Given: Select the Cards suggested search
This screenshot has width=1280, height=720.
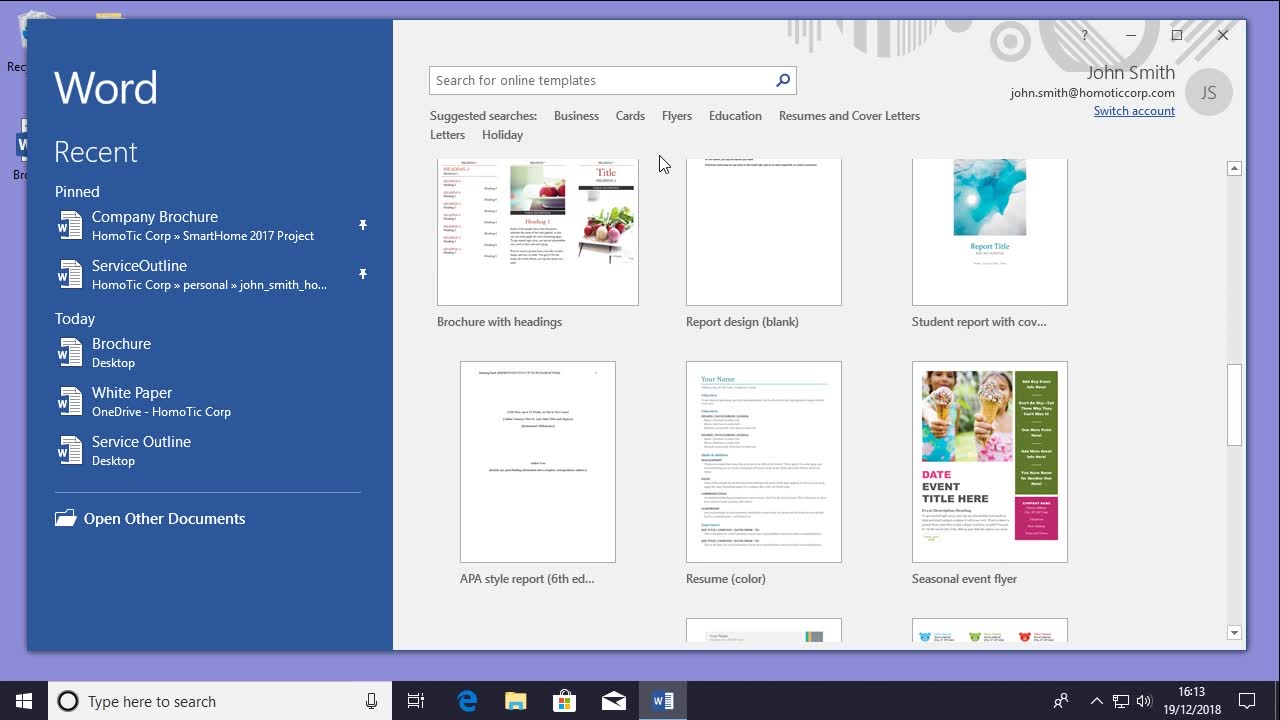Looking at the screenshot, I should coord(630,116).
